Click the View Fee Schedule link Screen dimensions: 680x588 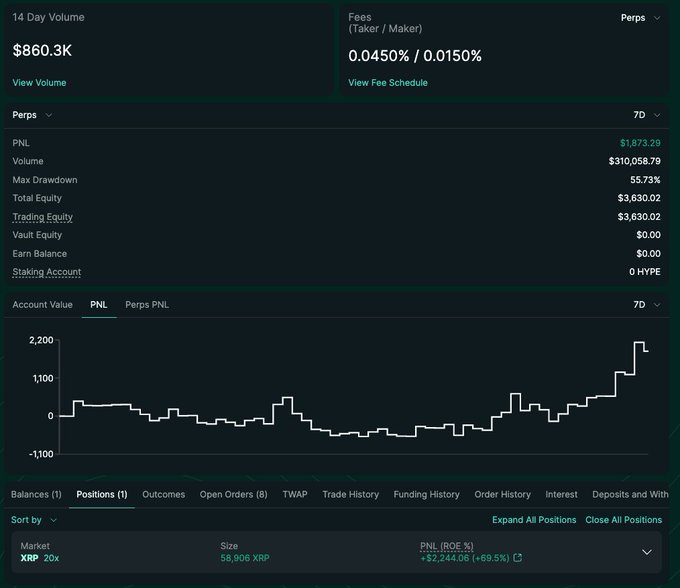(388, 83)
